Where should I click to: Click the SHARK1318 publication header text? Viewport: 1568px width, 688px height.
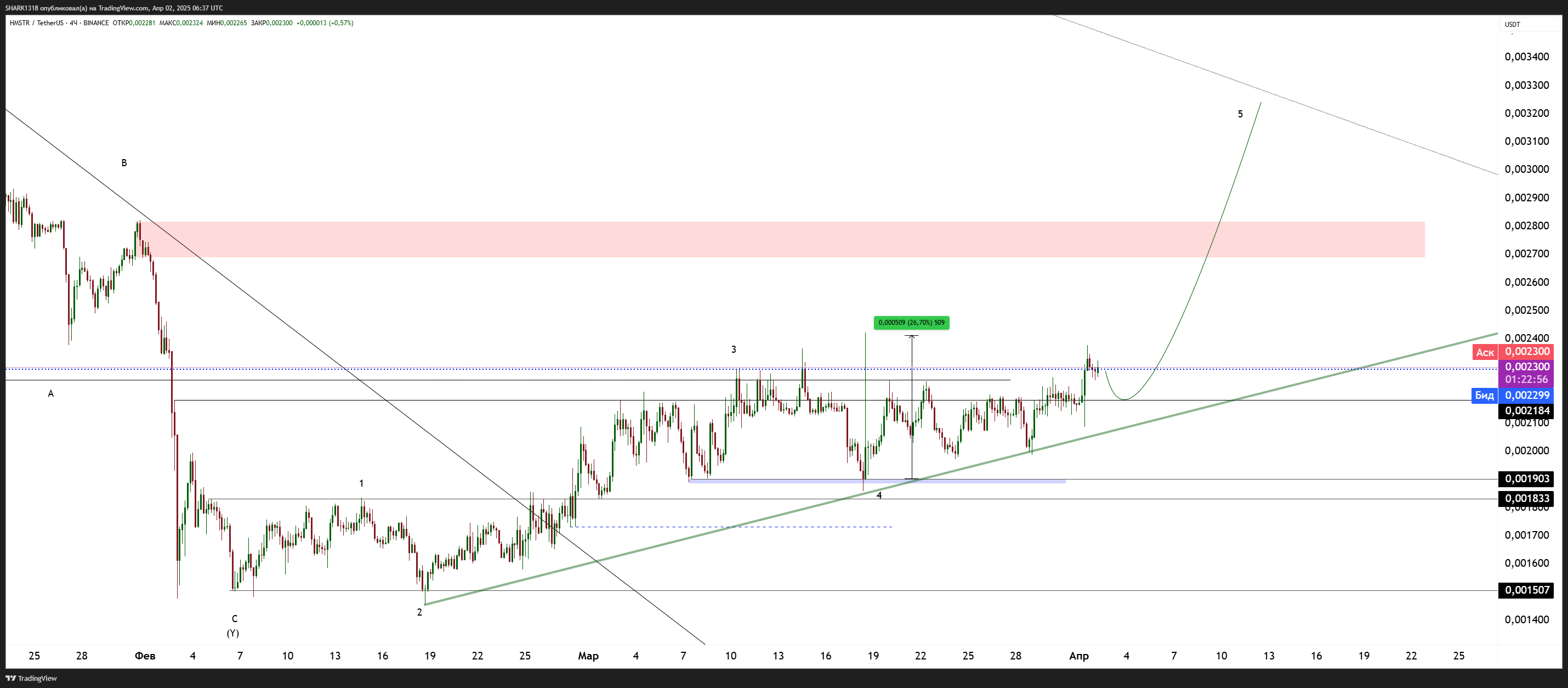[114, 8]
